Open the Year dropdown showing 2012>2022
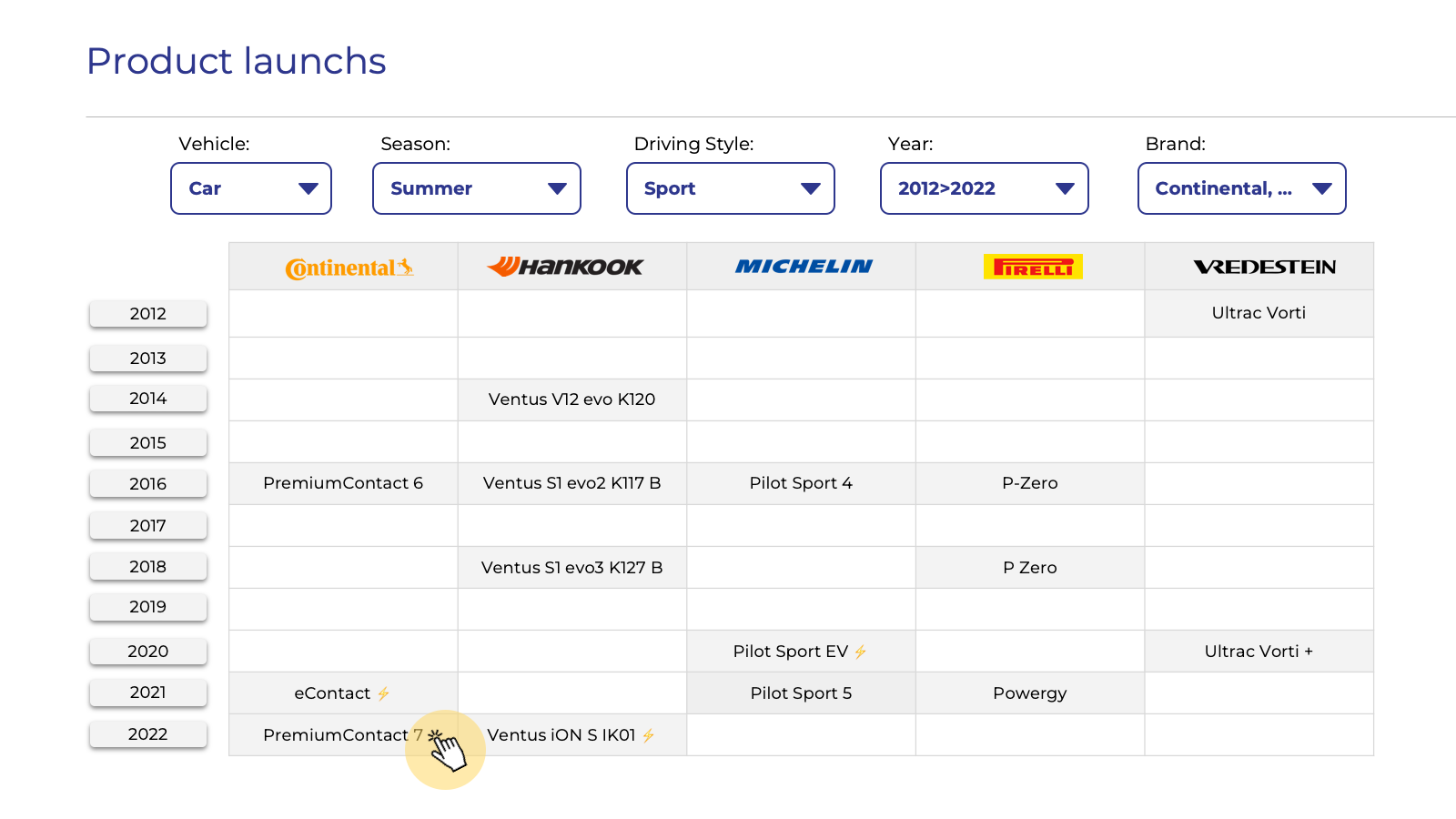This screenshot has width=1456, height=819. (985, 188)
